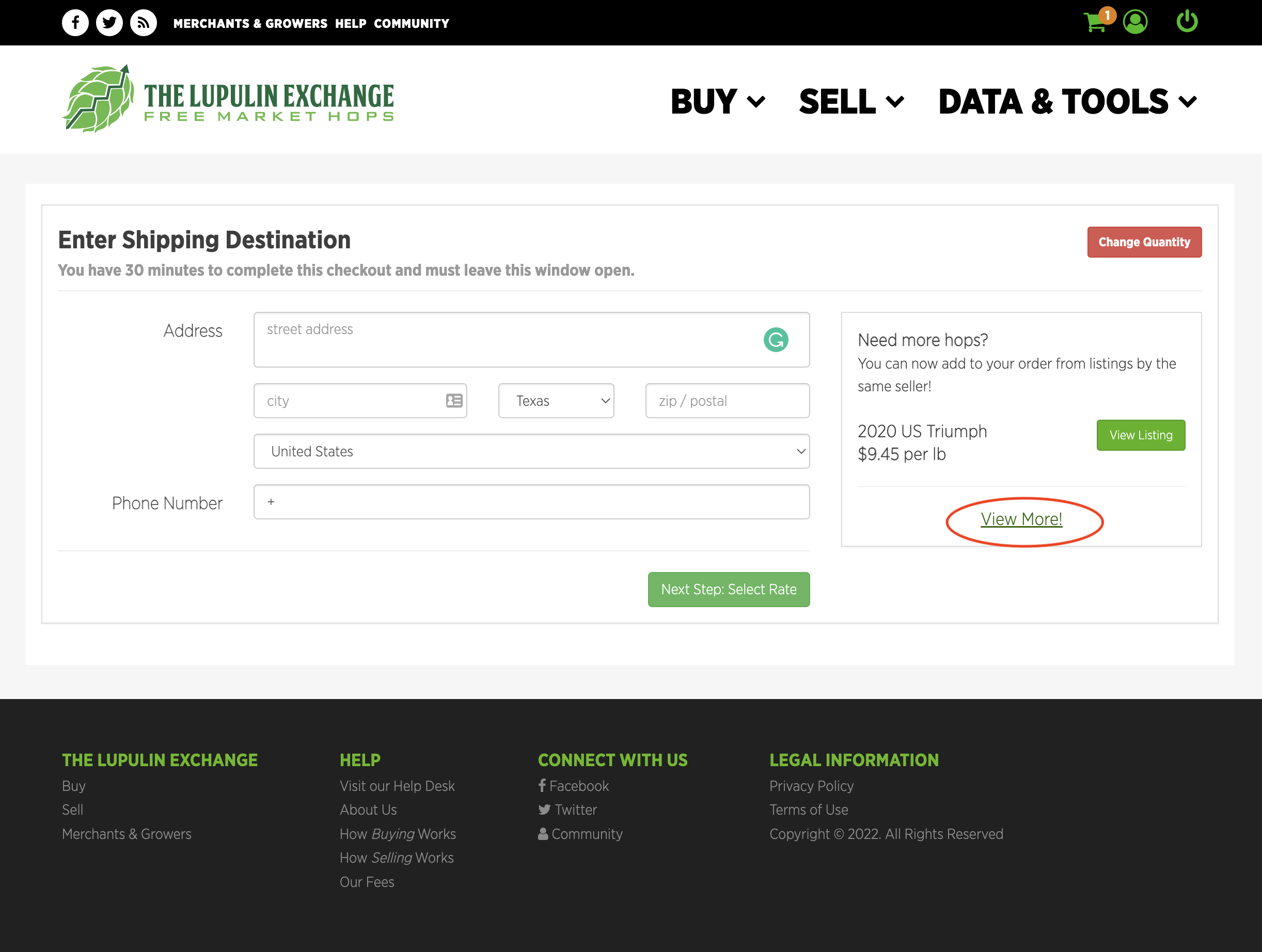This screenshot has width=1262, height=952.
Task: Click The Lupulin Exchange hop logo
Action: 98,99
